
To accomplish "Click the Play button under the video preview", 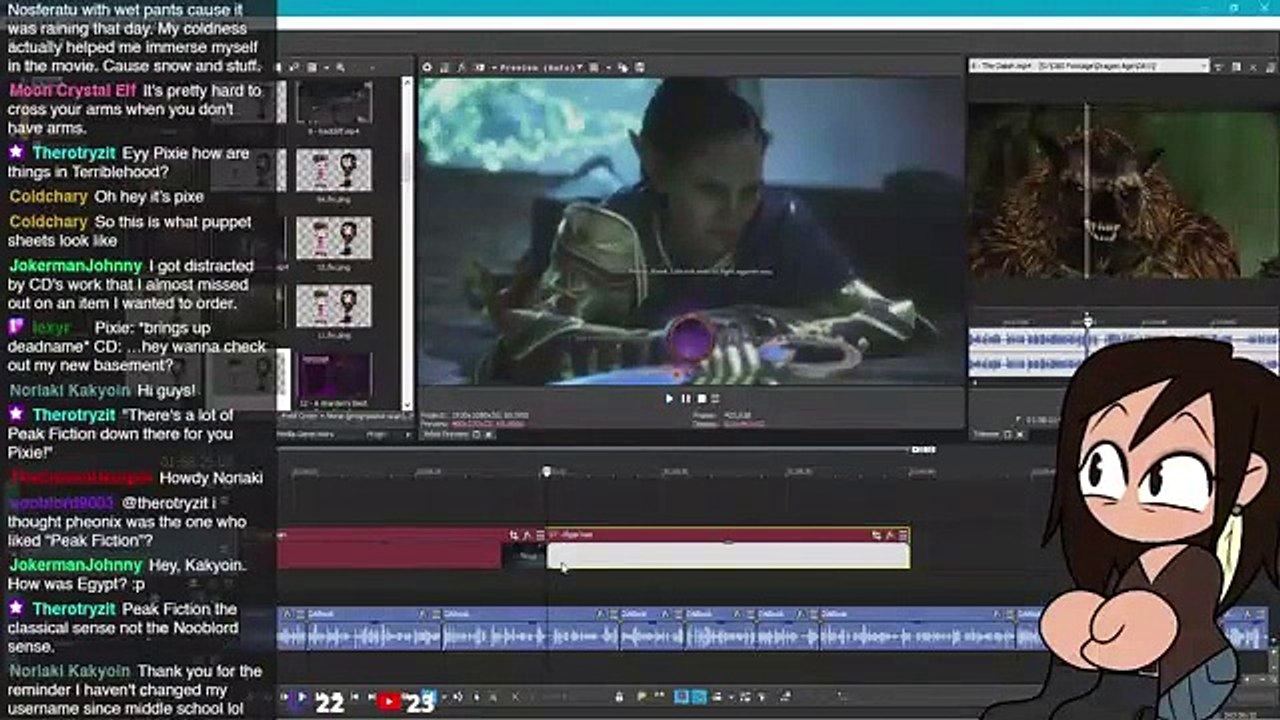I will (669, 398).
